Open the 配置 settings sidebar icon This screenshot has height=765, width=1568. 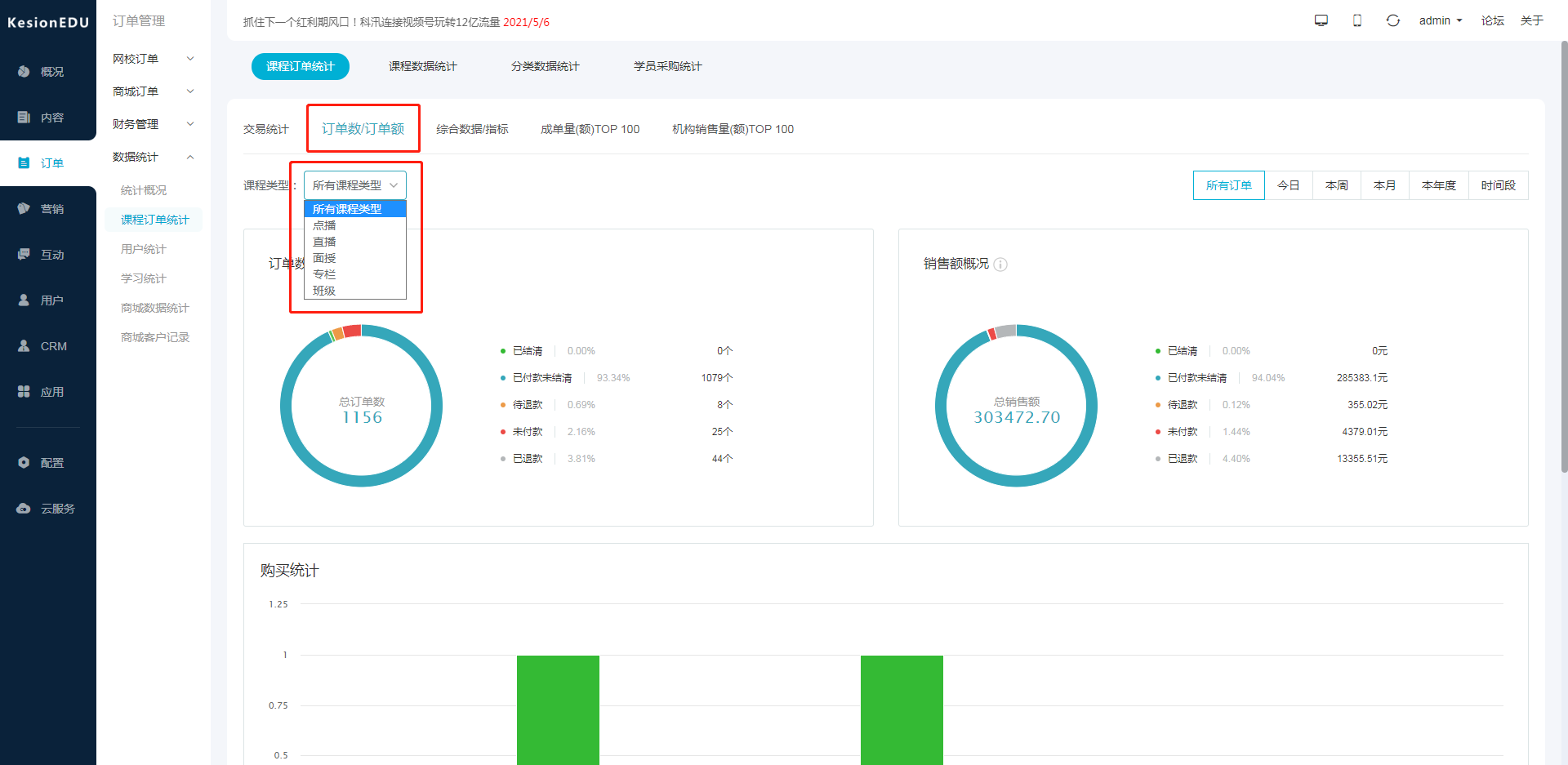click(24, 463)
